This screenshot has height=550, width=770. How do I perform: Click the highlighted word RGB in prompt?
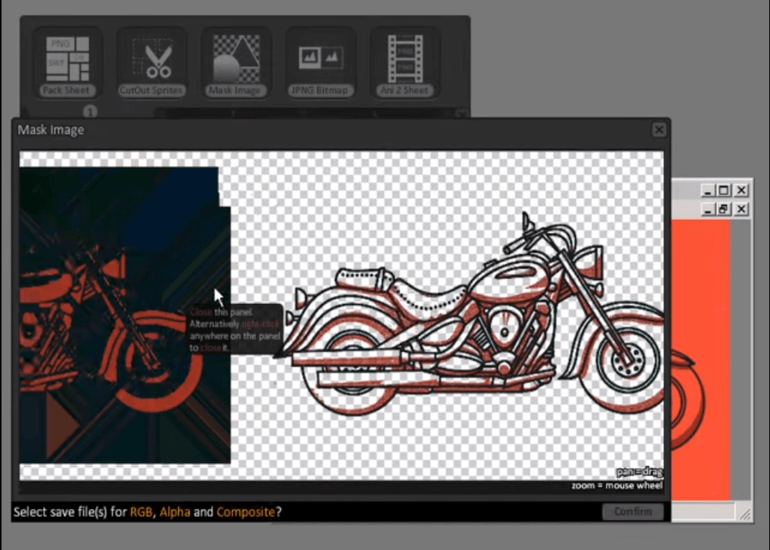141,512
